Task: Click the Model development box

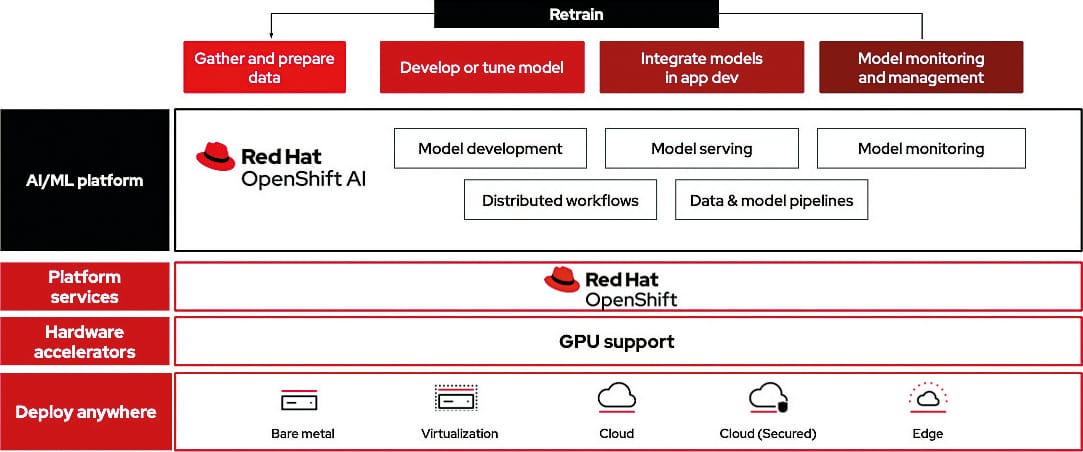Action: 490,149
